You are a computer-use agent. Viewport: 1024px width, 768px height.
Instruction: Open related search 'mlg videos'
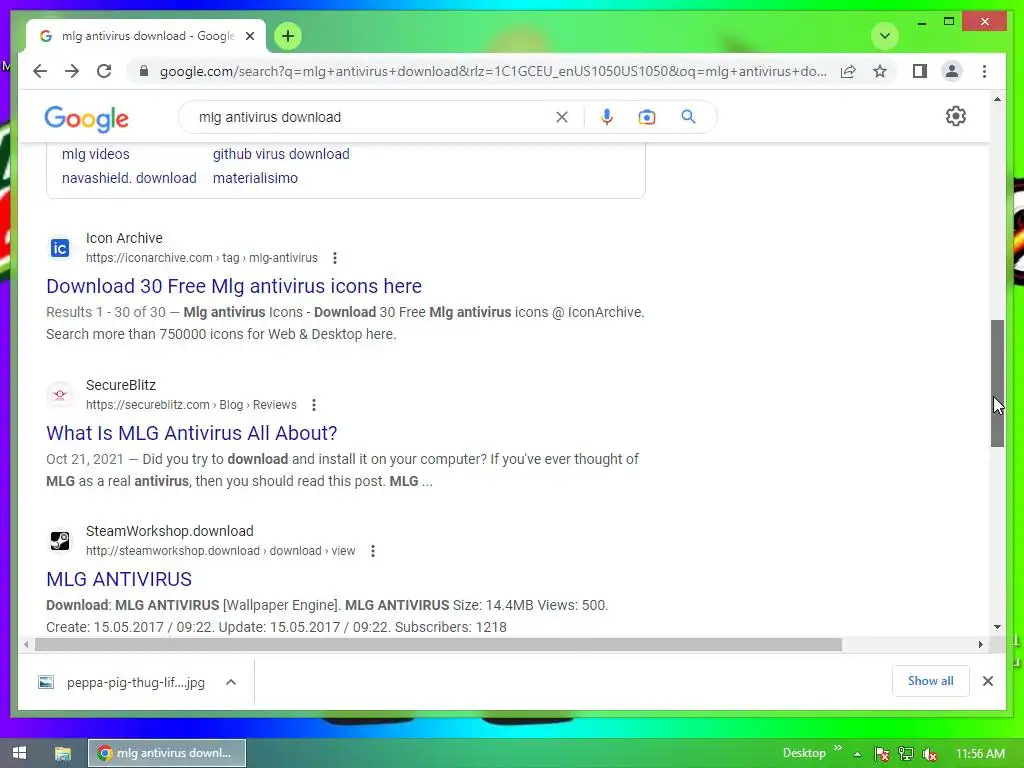95,154
